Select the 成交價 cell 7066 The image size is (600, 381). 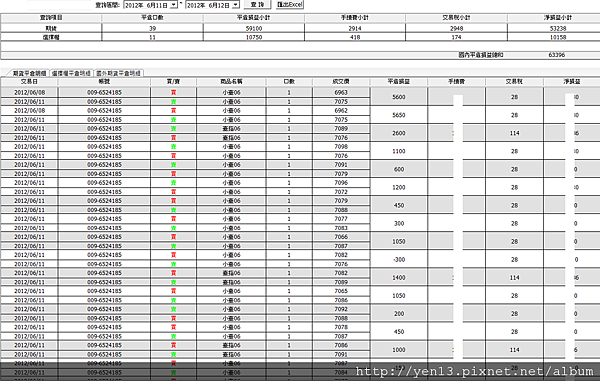pyautogui.click(x=341, y=237)
